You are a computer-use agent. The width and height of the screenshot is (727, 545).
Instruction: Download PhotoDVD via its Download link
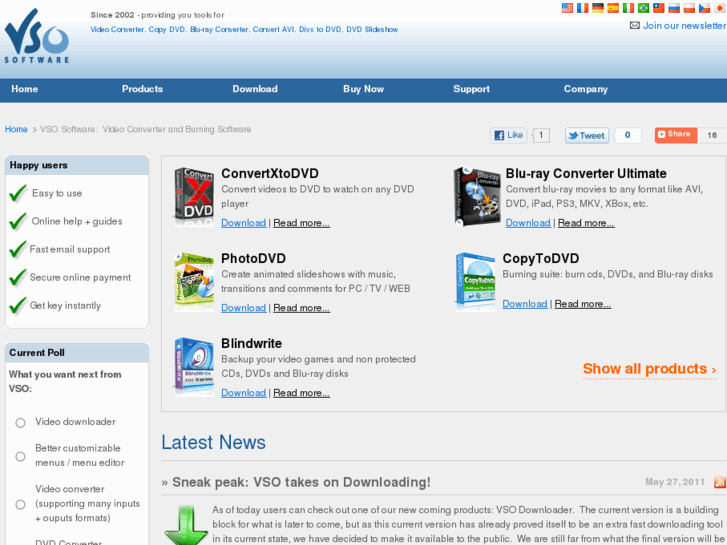[243, 308]
